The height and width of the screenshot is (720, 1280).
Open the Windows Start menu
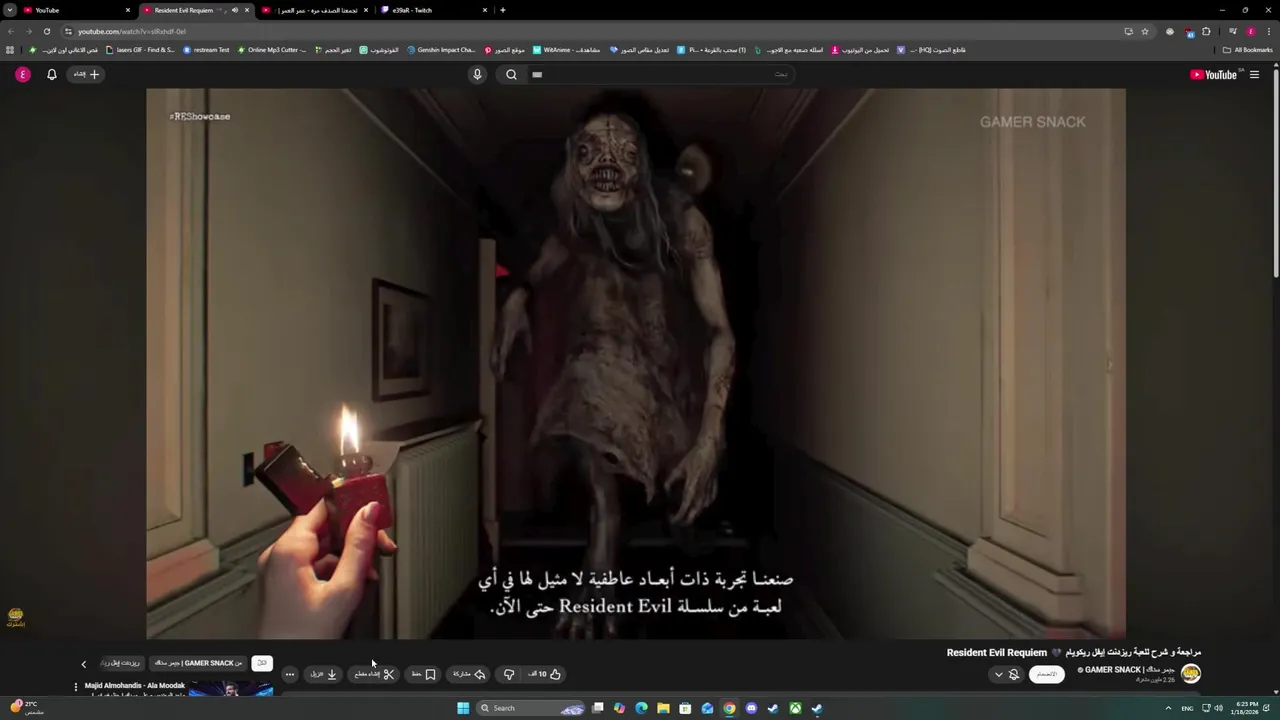[x=463, y=708]
